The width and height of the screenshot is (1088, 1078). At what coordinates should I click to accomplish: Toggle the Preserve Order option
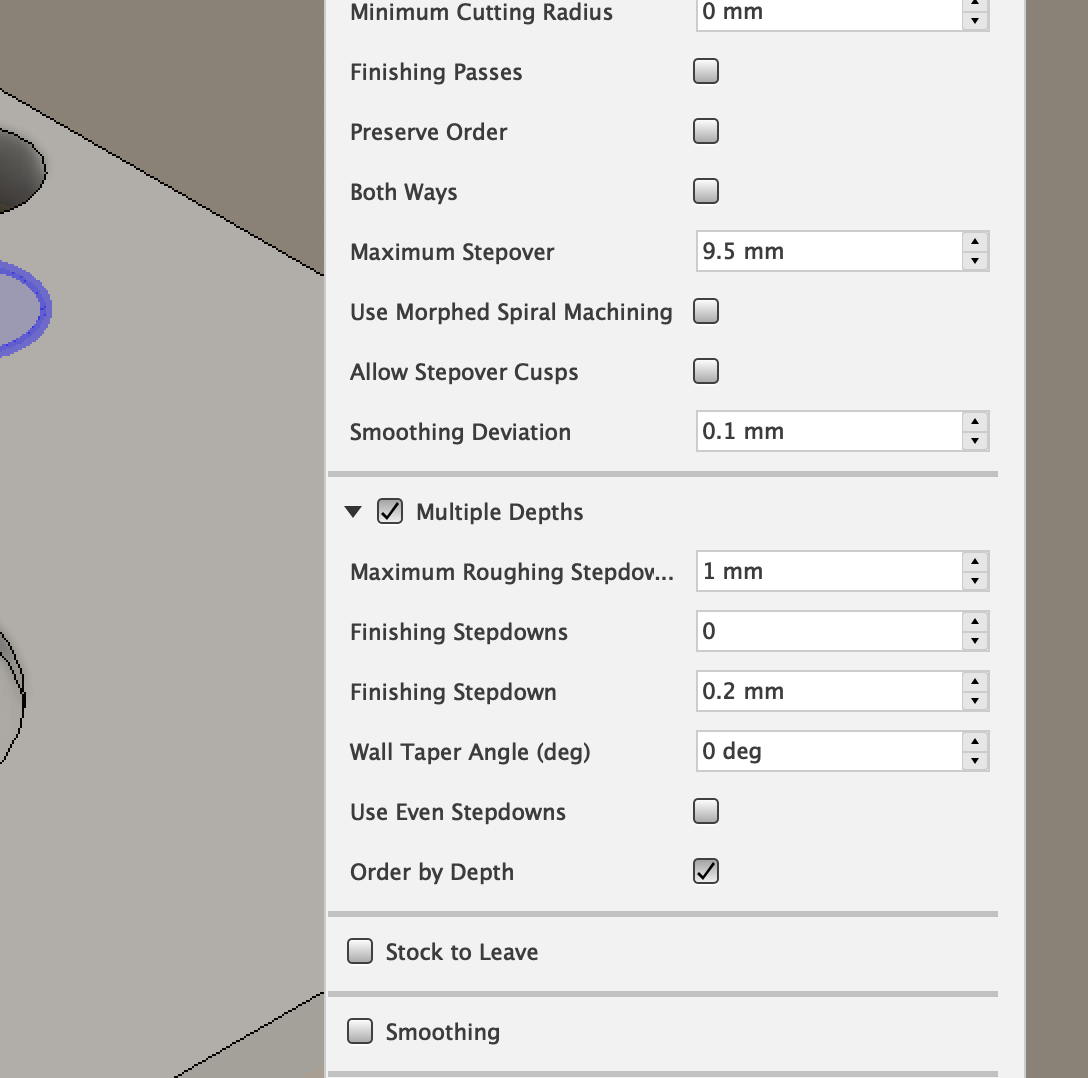tap(706, 131)
